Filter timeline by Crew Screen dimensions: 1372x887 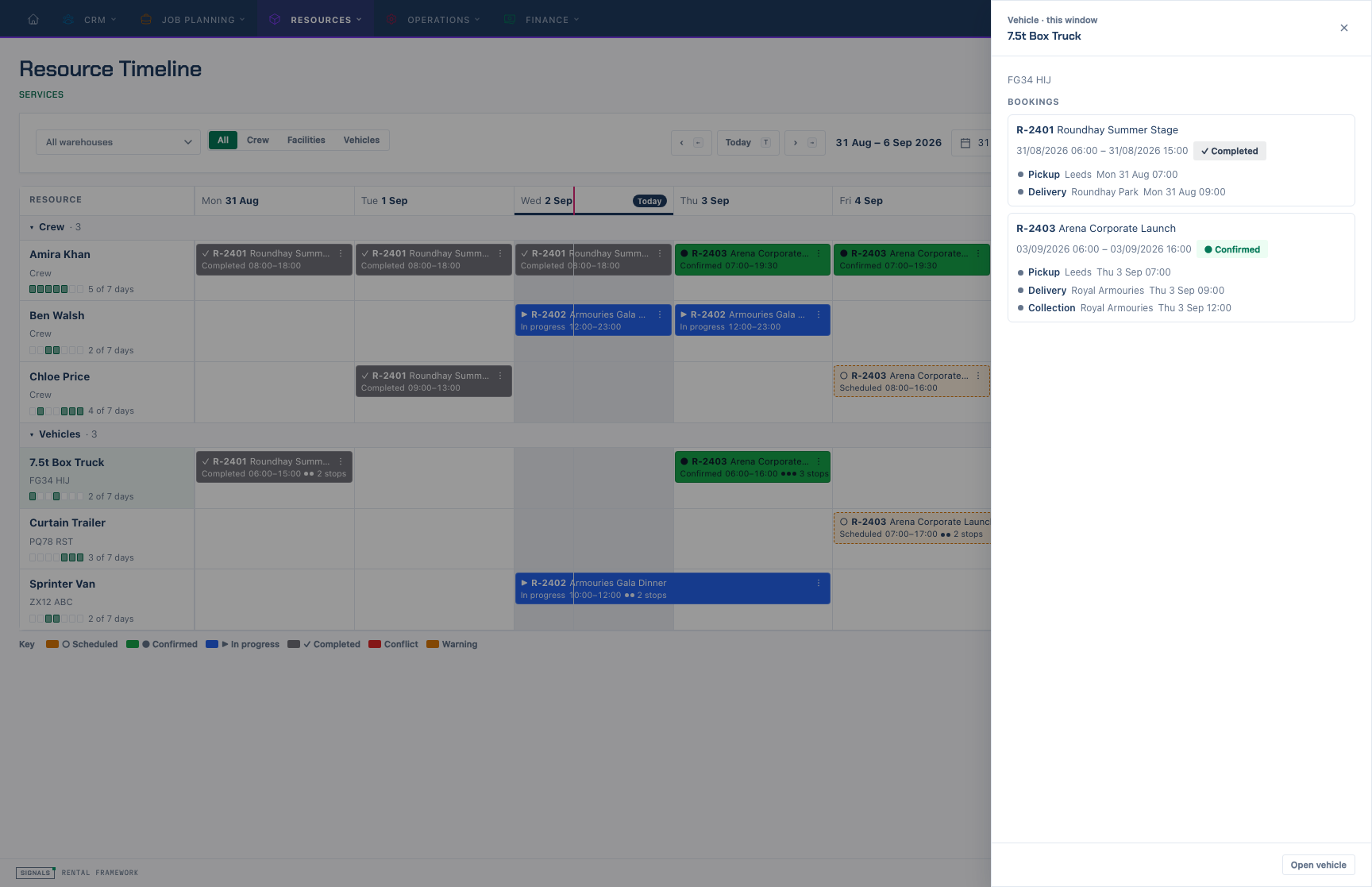(257, 140)
